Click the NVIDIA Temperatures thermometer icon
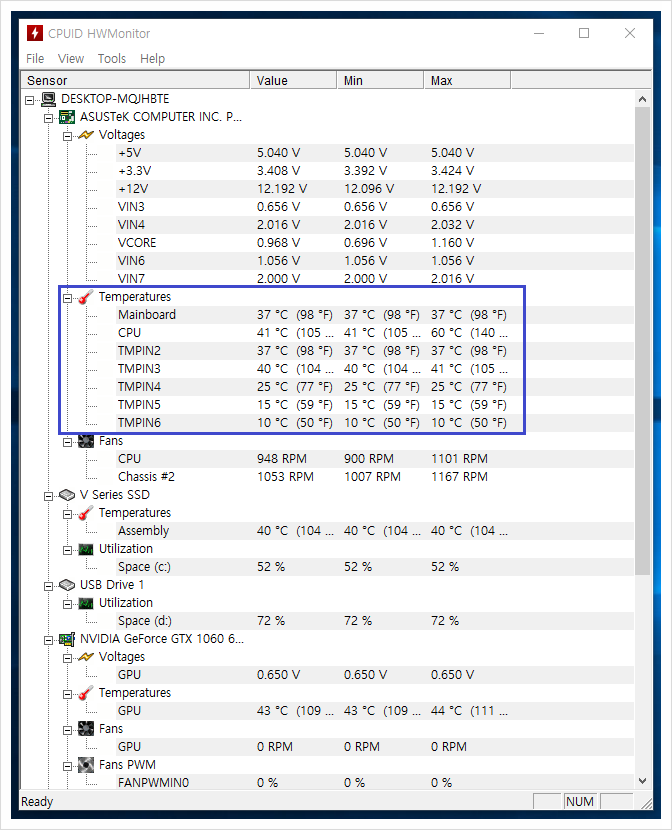Image resolution: width=672 pixels, height=830 pixels. 86,693
